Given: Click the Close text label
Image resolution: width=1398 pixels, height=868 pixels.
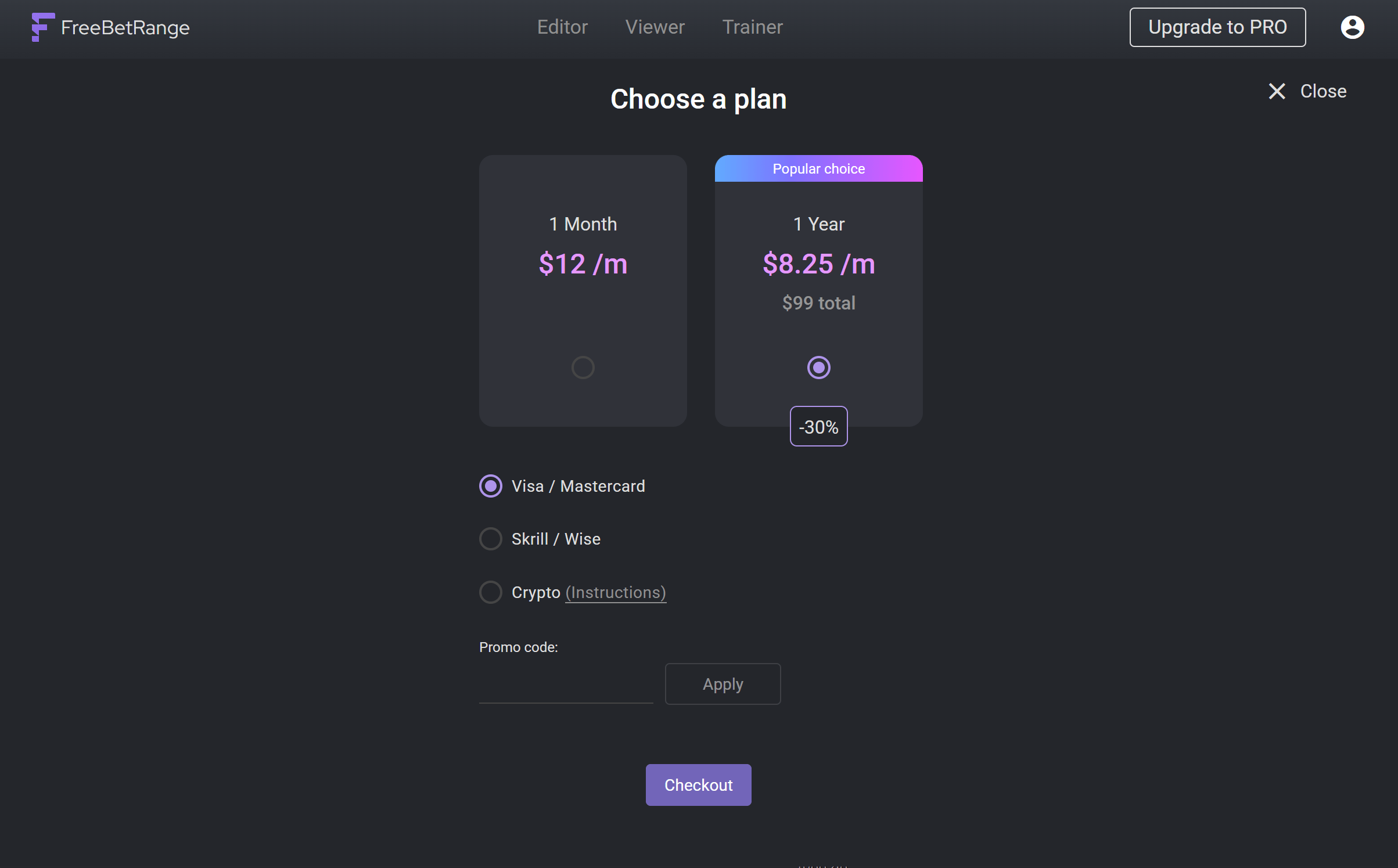Looking at the screenshot, I should point(1323,91).
